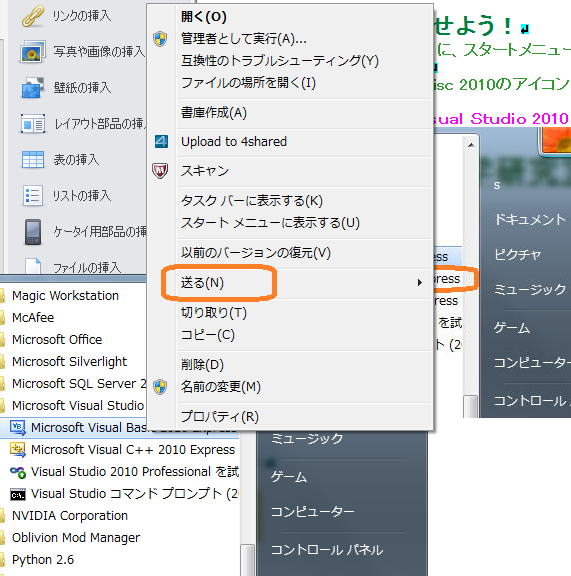
Task: Click the orange flower user picture thumbnail
Action: [556, 140]
